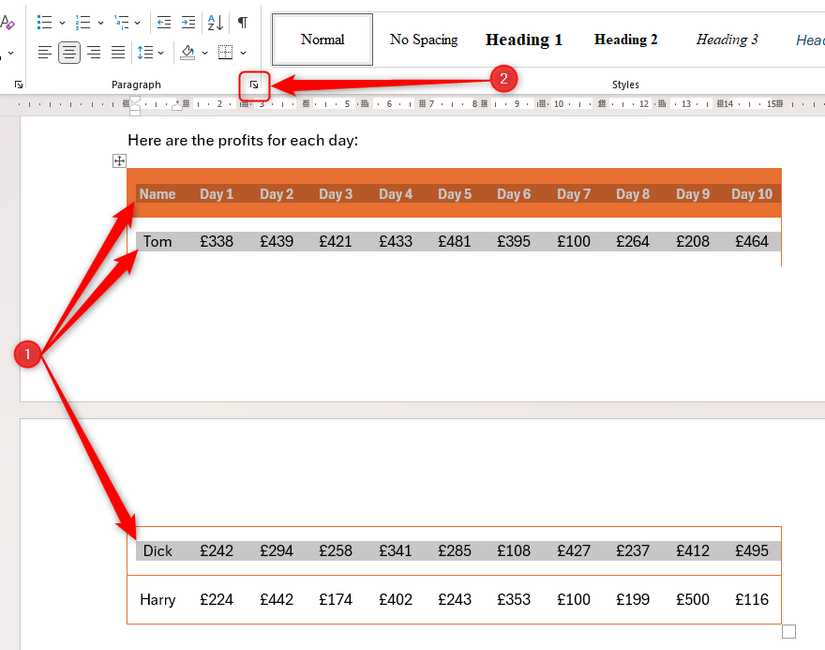825x650 pixels.
Task: Select the No Spacing style
Action: click(x=423, y=39)
